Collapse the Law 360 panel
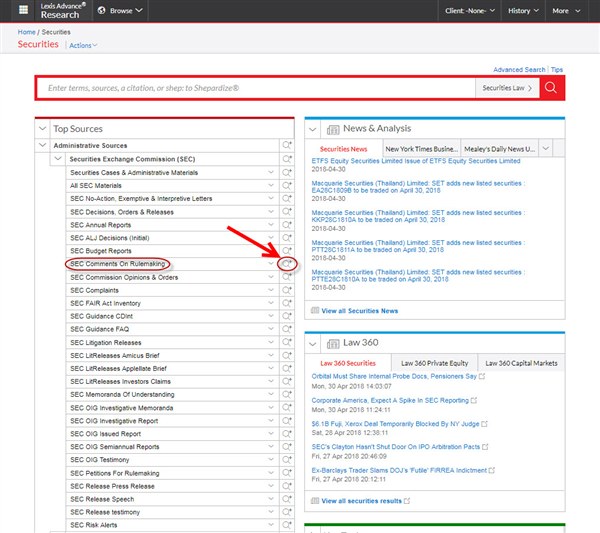This screenshot has width=600, height=533. point(313,344)
